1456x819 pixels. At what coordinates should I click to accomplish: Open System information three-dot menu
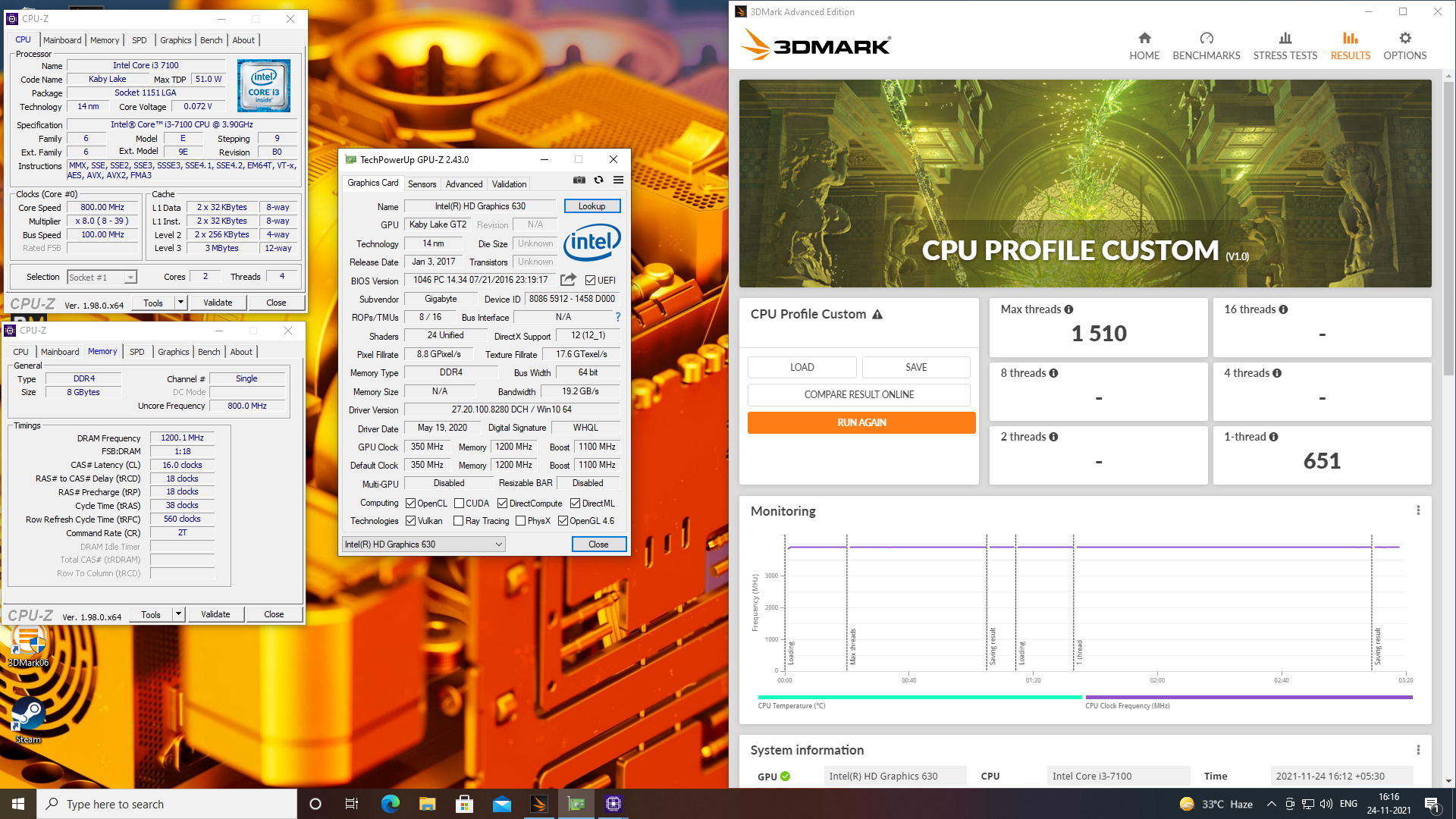click(1418, 750)
